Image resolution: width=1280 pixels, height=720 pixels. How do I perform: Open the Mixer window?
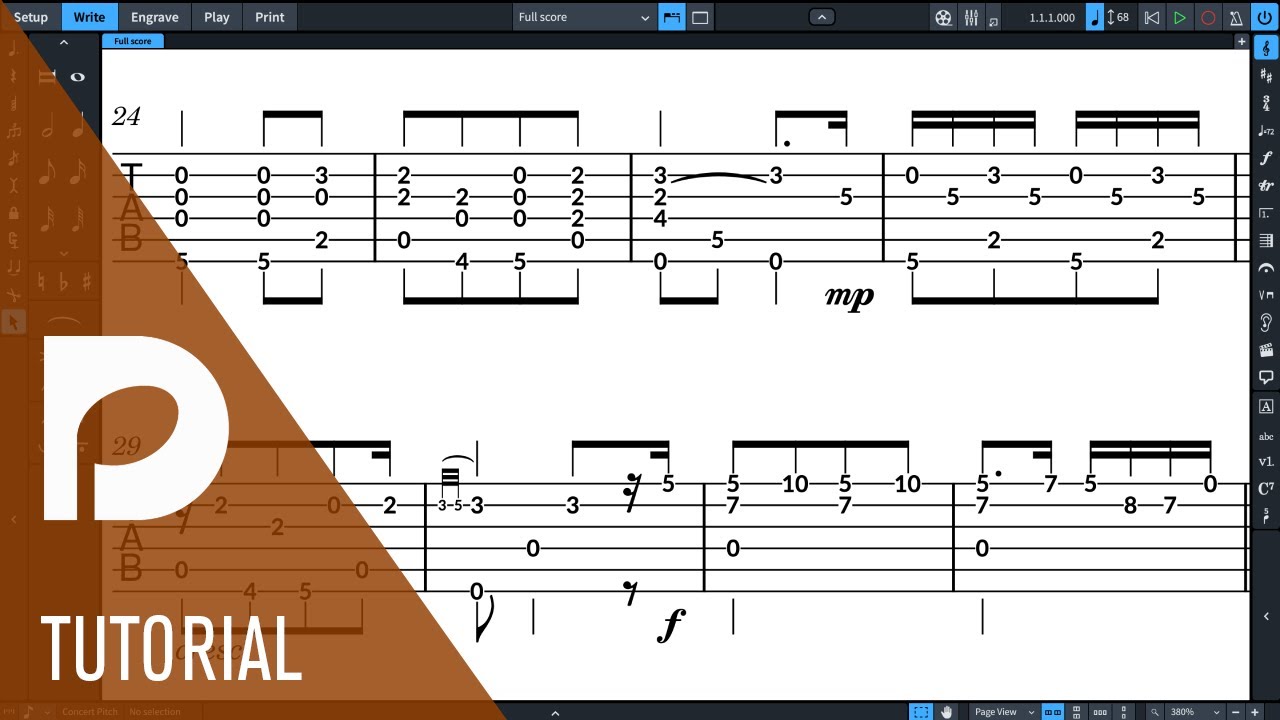[x=971, y=17]
